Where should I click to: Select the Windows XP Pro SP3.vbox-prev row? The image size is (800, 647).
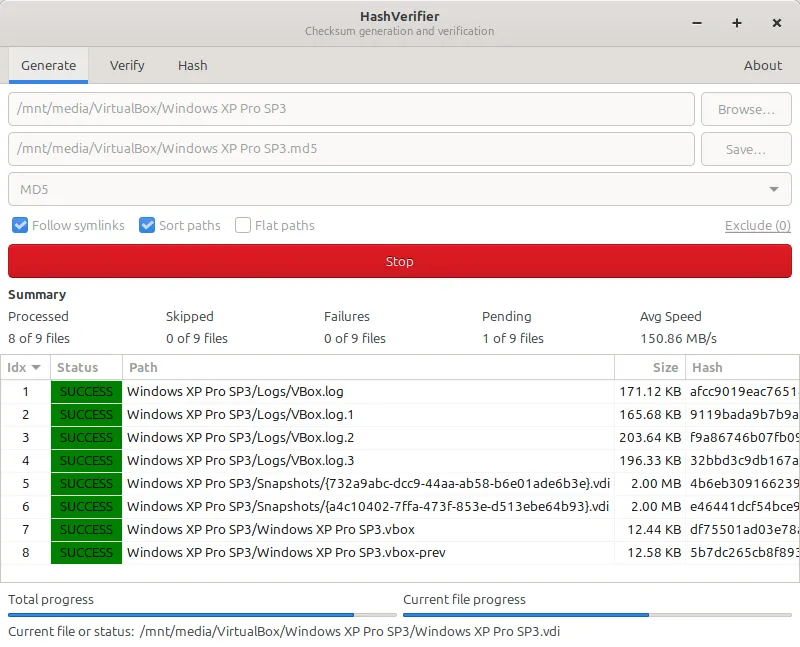tap(400, 552)
